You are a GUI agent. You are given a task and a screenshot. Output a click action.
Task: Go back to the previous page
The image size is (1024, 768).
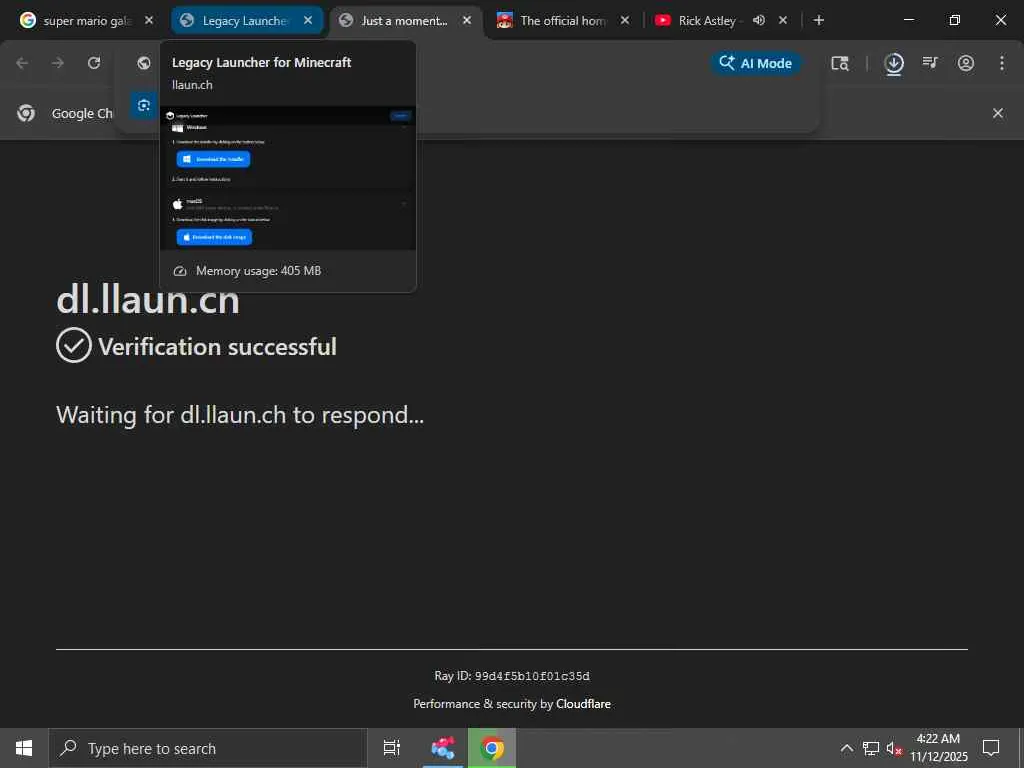point(22,63)
